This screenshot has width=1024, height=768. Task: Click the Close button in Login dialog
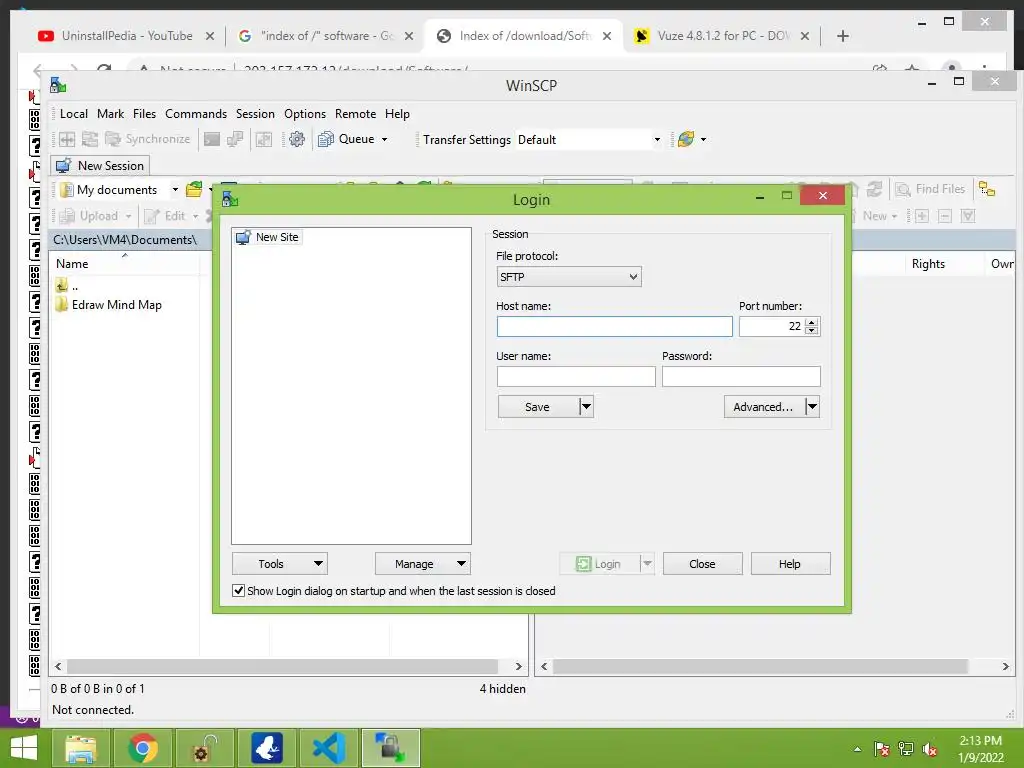point(703,564)
